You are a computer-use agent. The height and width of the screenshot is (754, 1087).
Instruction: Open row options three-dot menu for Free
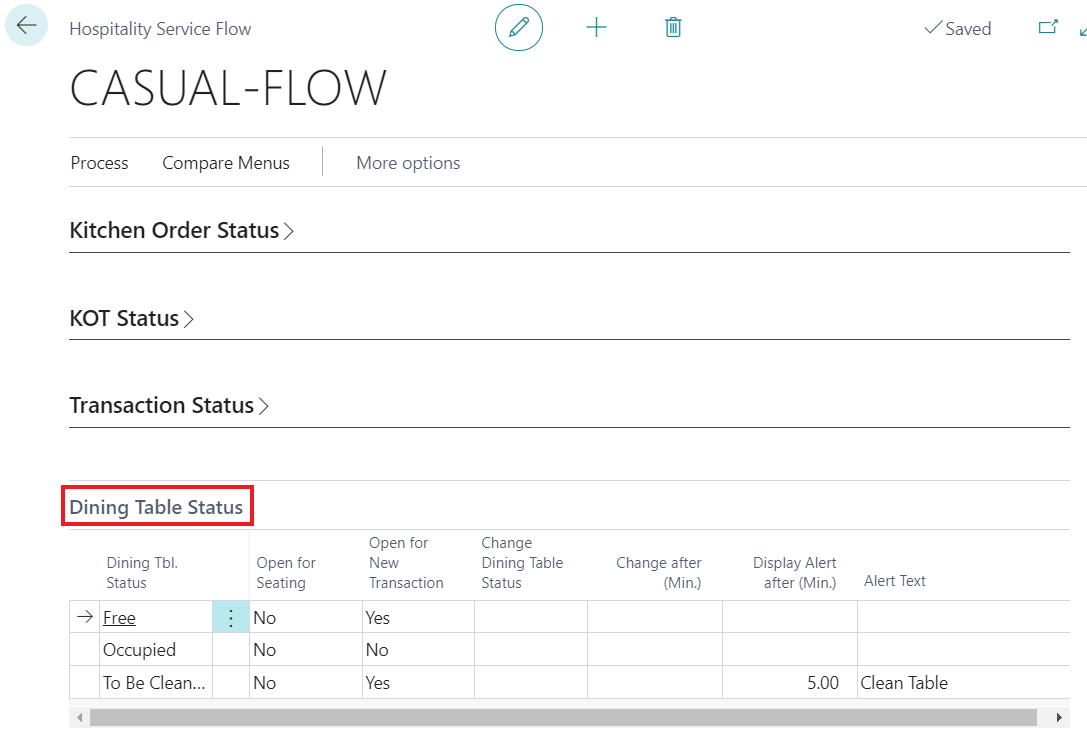click(231, 618)
